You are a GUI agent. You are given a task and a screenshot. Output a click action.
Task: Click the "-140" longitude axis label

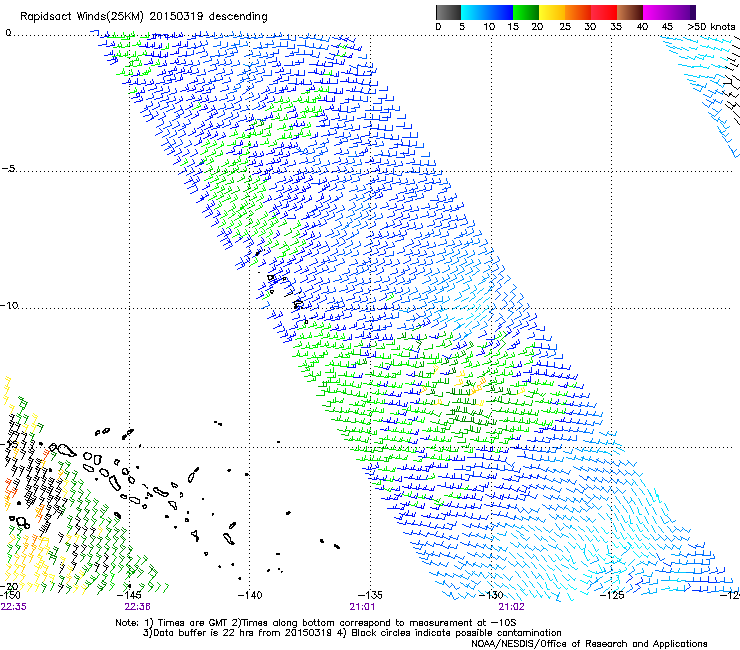(250, 595)
